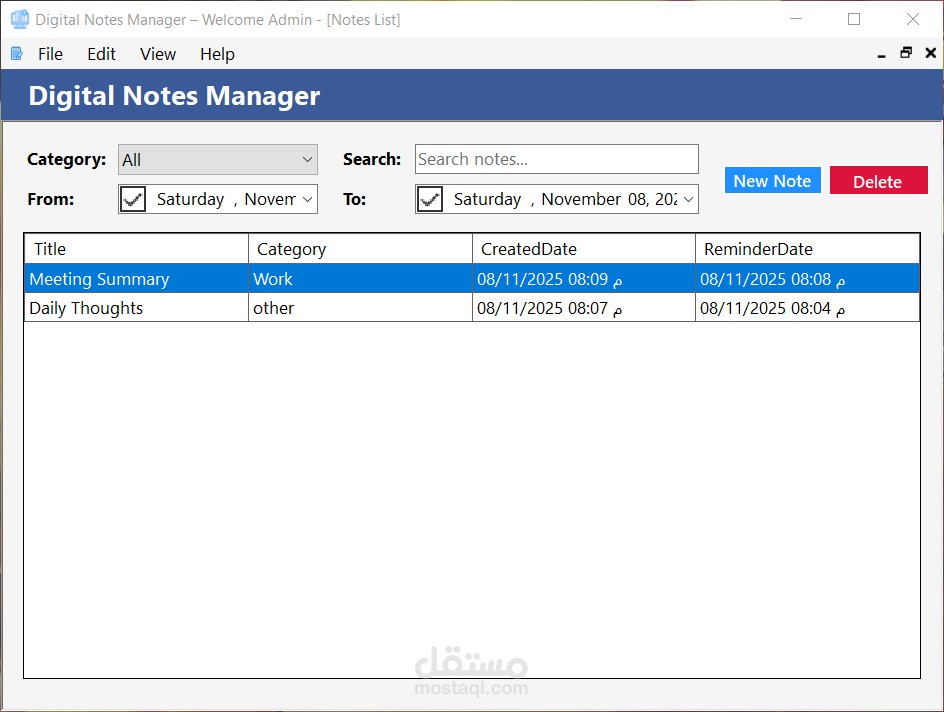Select the Meeting Summary note row
This screenshot has height=712, width=944.
(472, 279)
